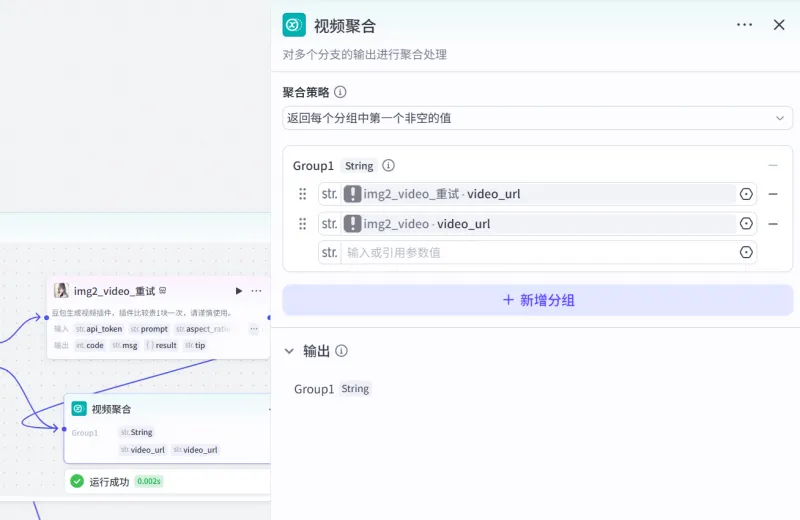Click the String tag on canvas node
The height and width of the screenshot is (520, 800).
click(x=136, y=432)
